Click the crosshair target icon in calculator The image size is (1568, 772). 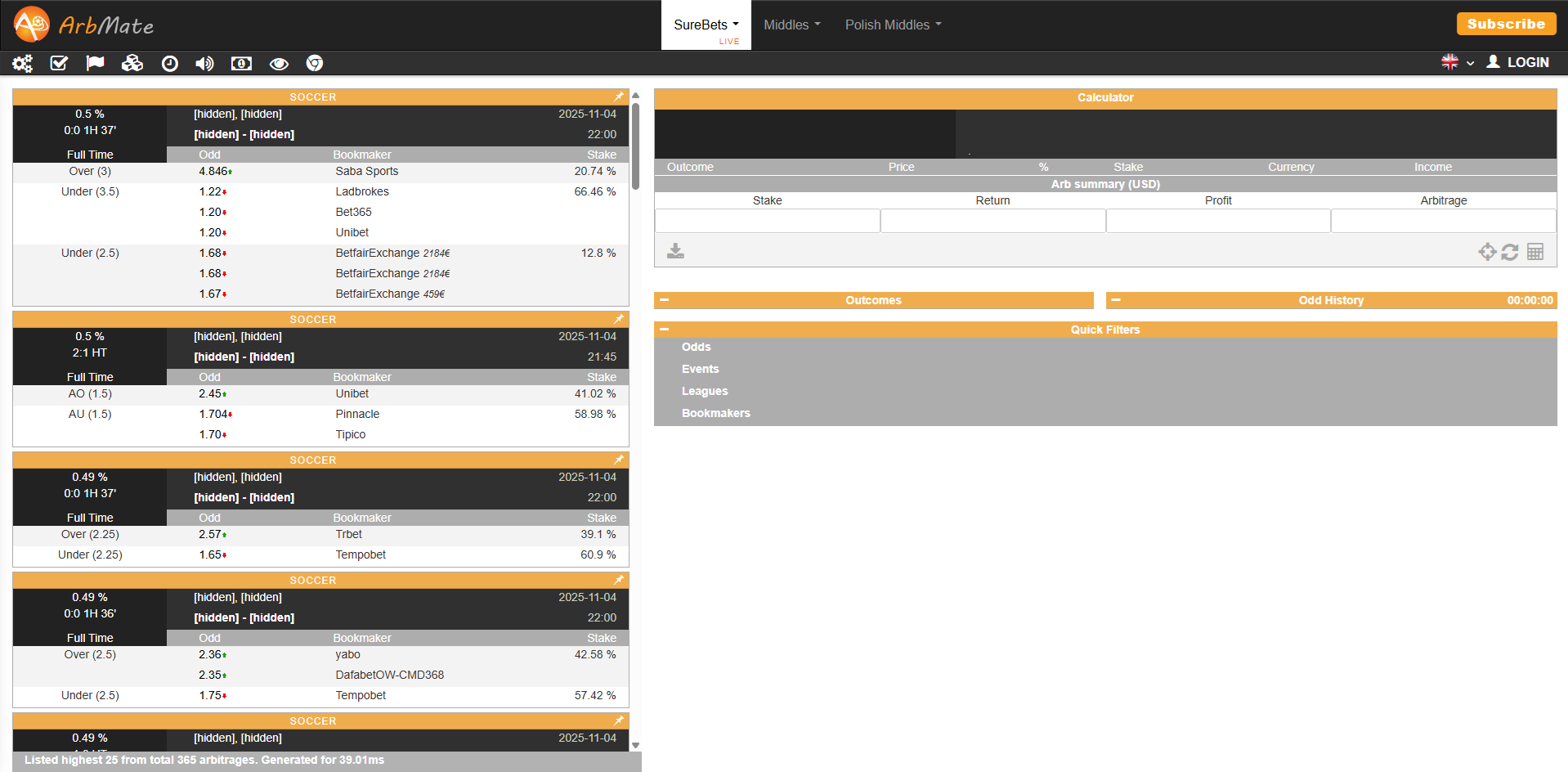(x=1487, y=252)
